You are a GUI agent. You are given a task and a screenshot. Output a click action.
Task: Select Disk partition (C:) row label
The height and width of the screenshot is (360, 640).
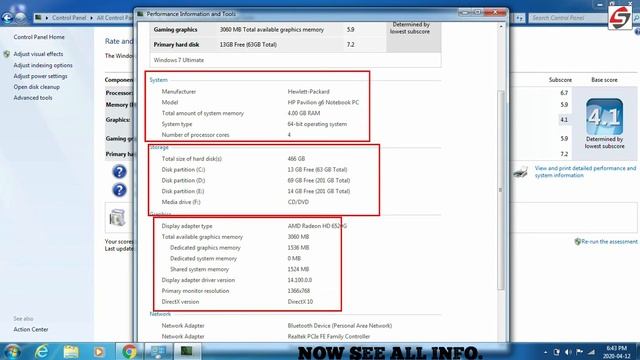click(183, 169)
